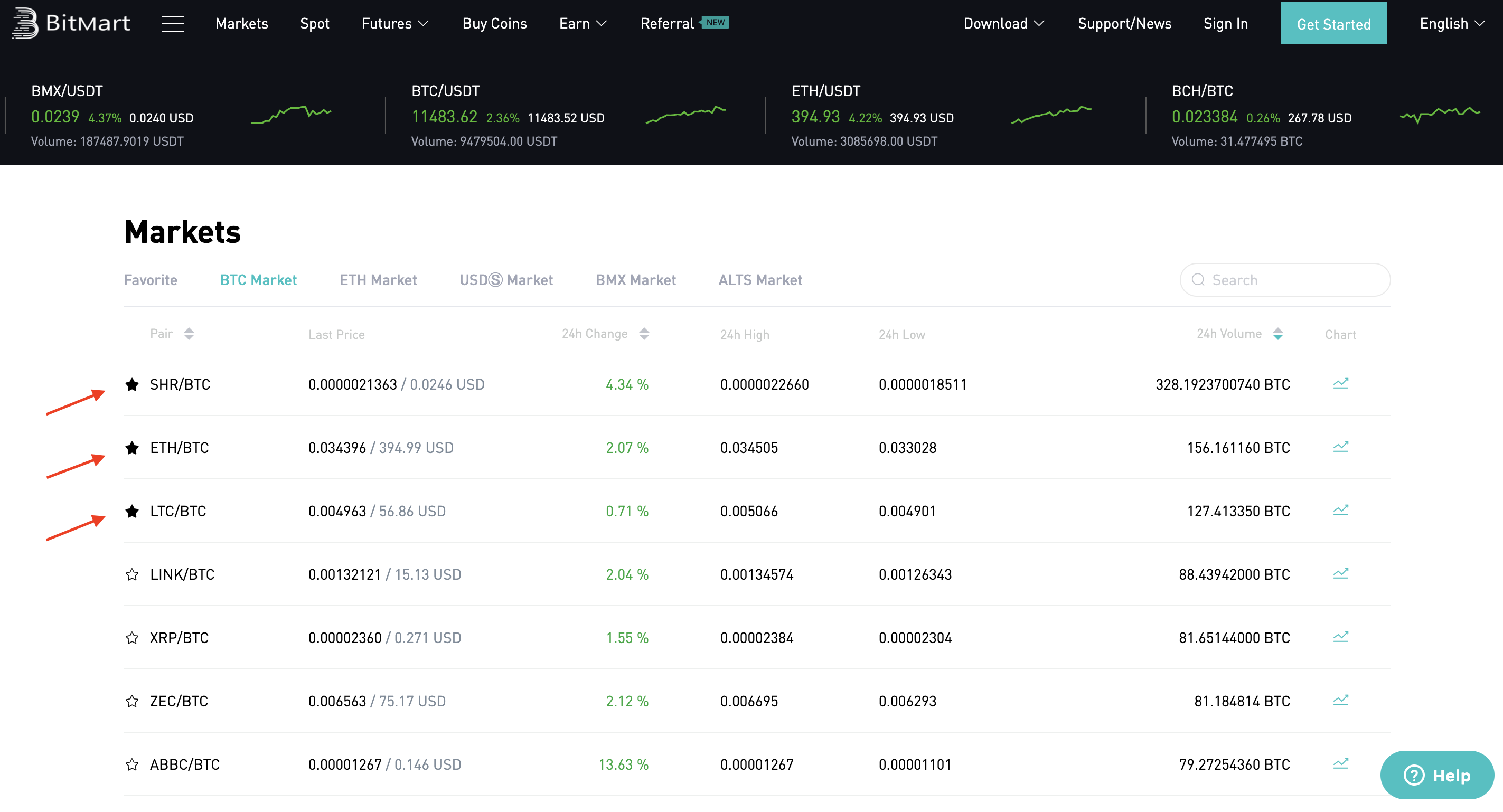Unfavorite the SHR/BTC star
Viewport: 1503px width, 812px height.
click(132, 384)
